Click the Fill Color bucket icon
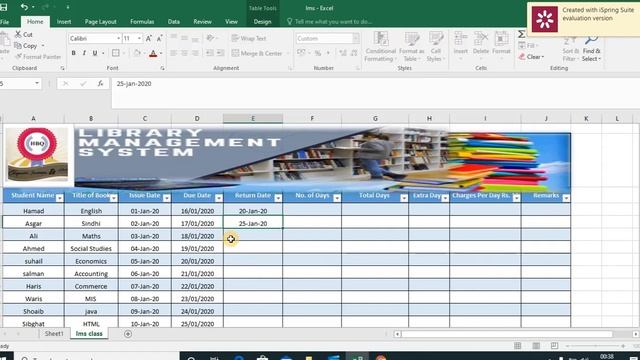The height and width of the screenshot is (360, 640). [x=137, y=53]
